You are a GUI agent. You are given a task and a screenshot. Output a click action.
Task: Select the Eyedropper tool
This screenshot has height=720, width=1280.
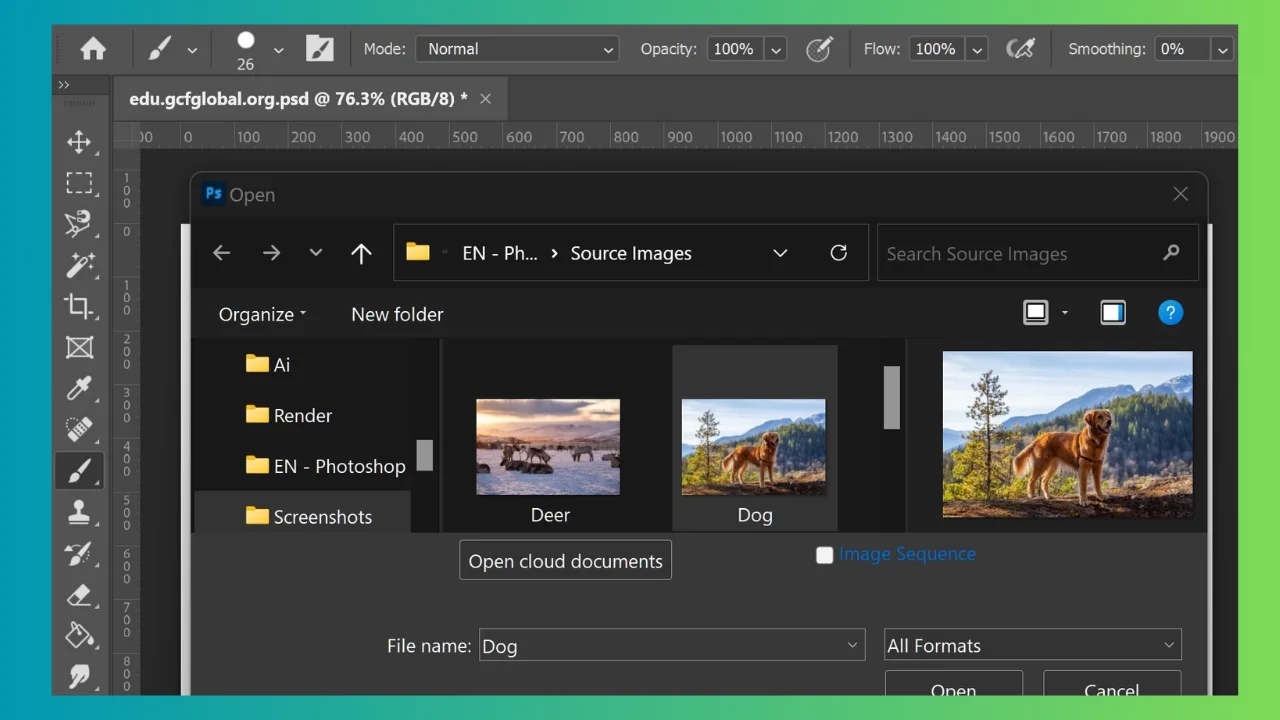79,388
